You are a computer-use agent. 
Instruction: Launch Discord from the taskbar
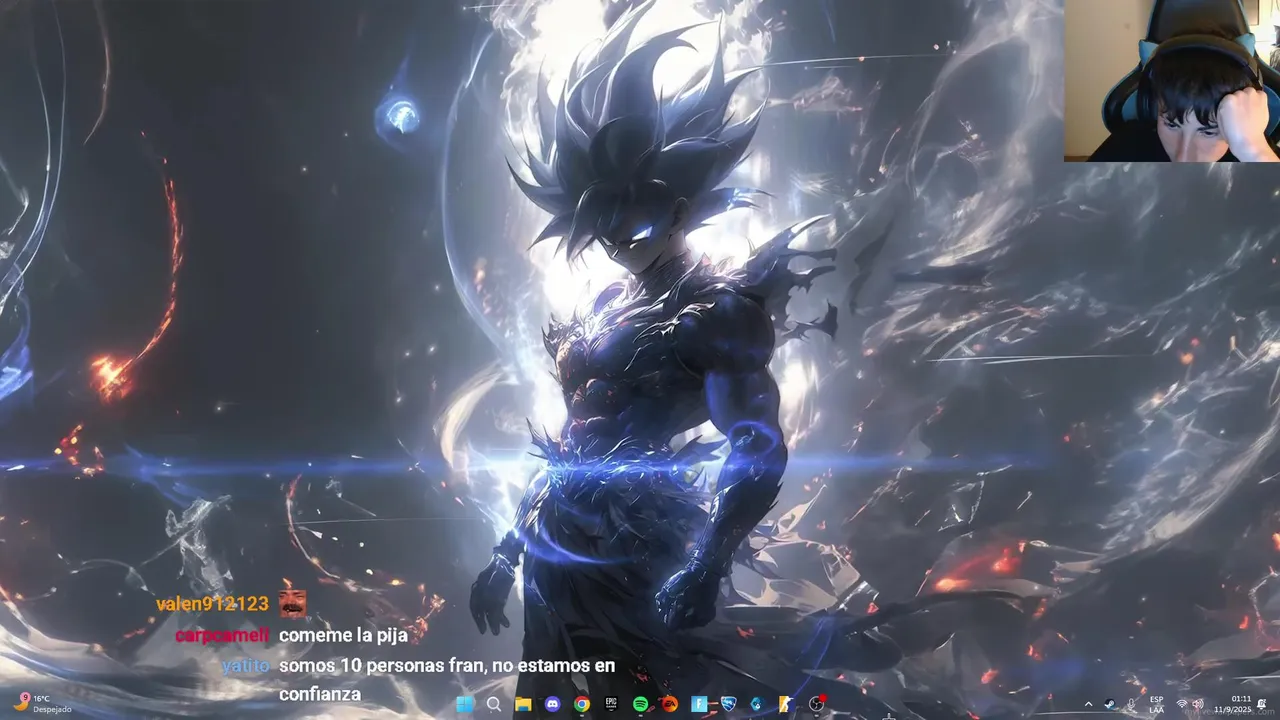click(x=553, y=704)
